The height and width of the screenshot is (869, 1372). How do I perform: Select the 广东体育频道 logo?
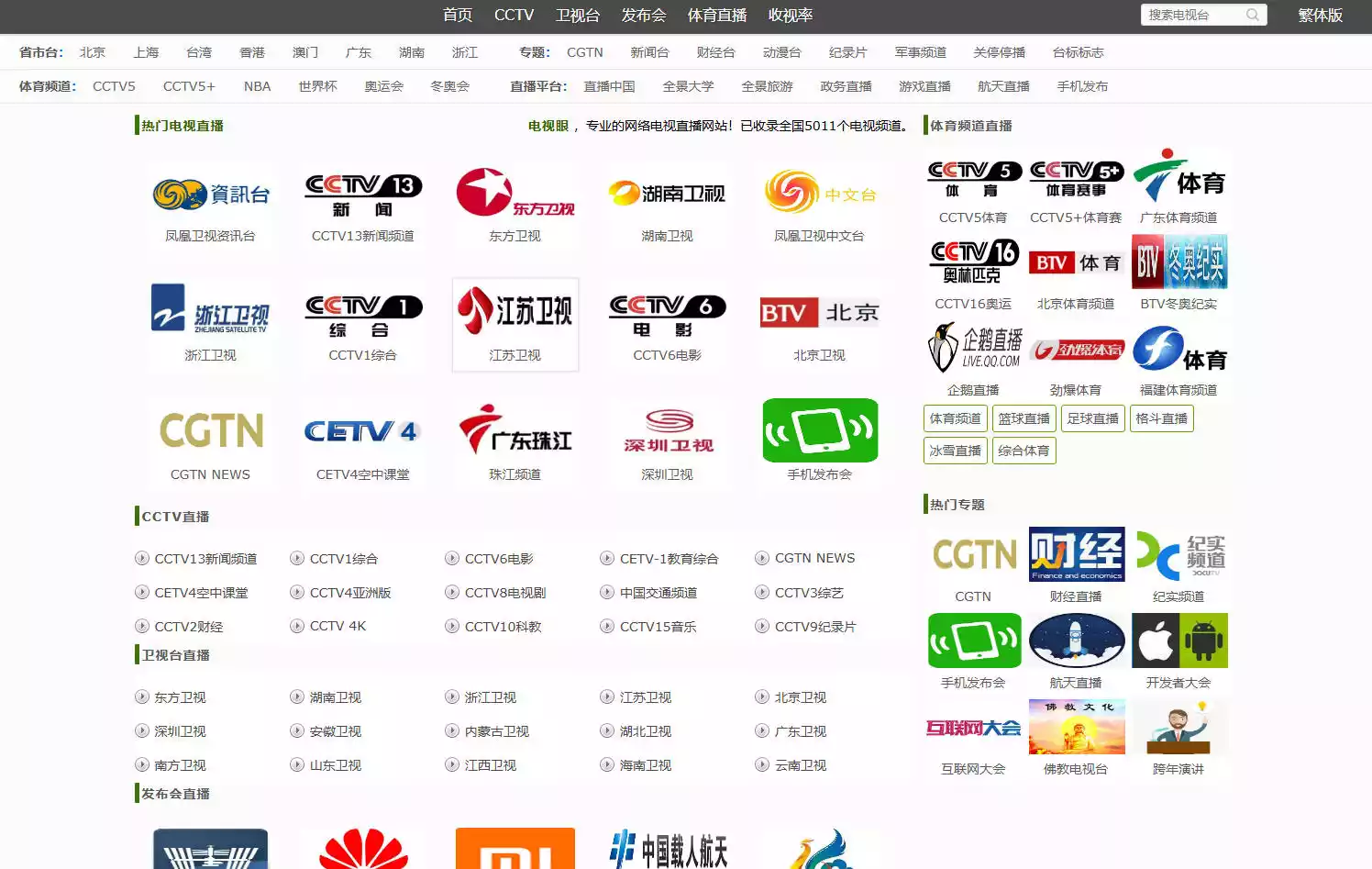click(1179, 176)
